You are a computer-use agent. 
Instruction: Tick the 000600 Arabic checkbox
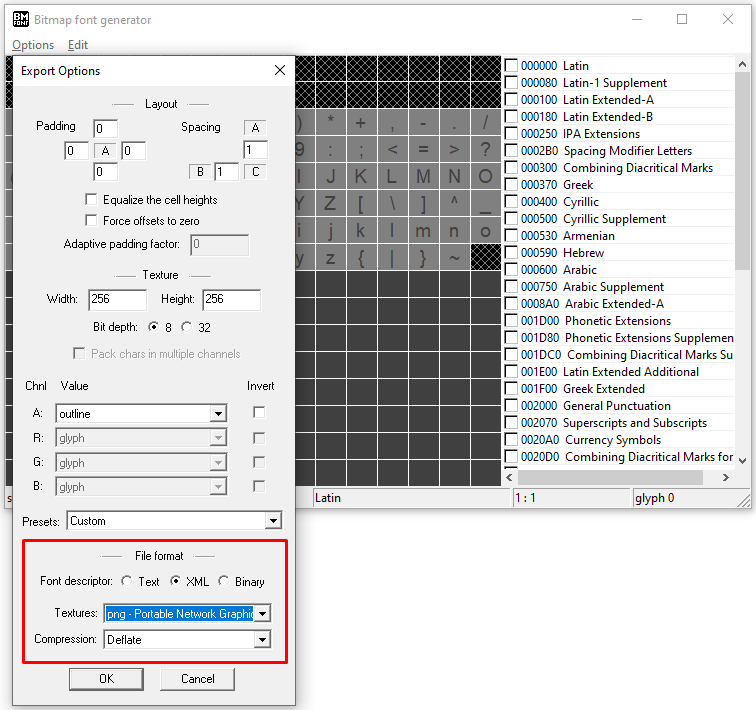(x=511, y=269)
